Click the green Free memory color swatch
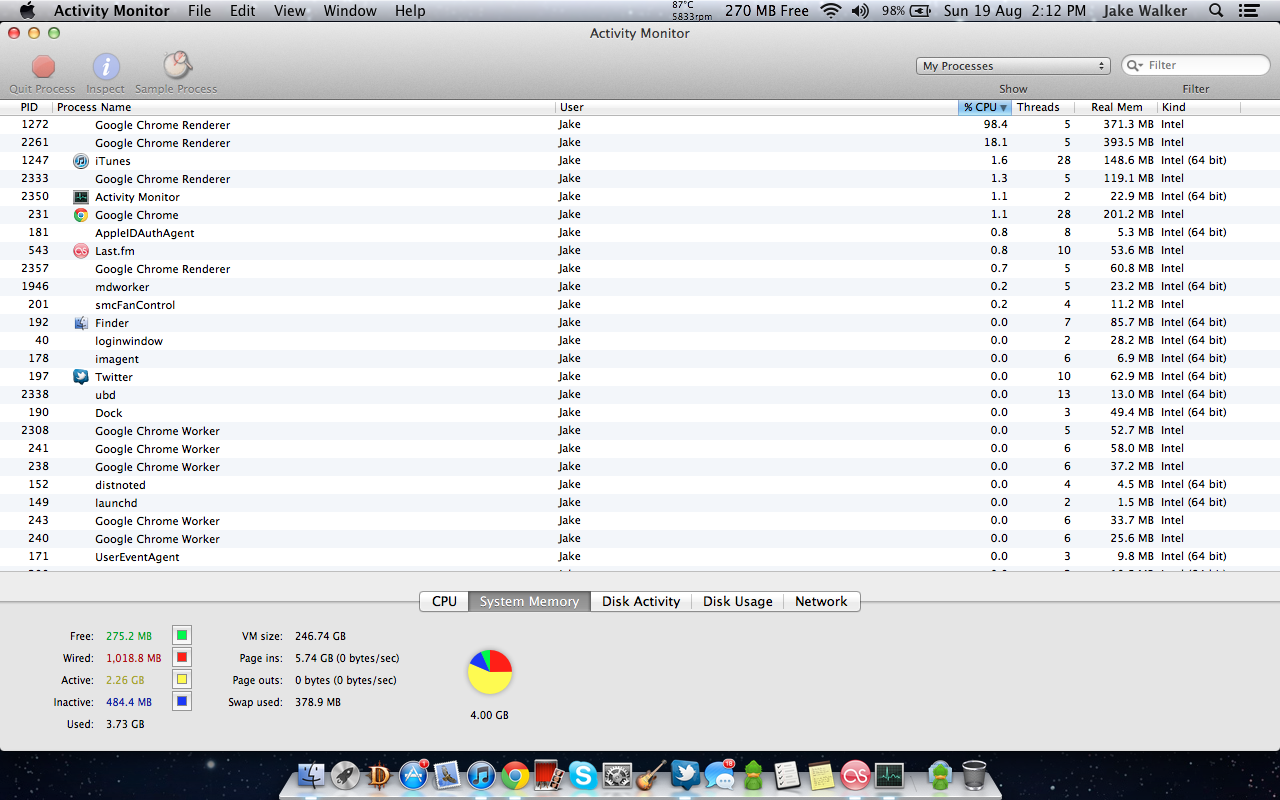1280x800 pixels. pos(182,635)
